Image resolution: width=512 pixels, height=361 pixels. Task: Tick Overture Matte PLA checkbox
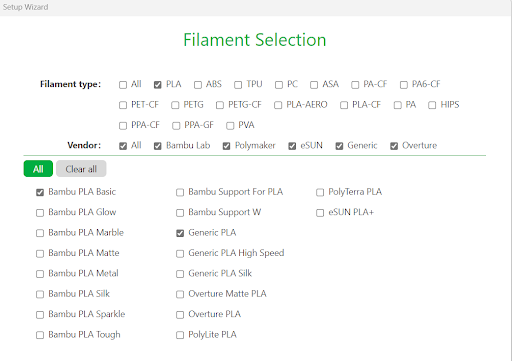180,294
